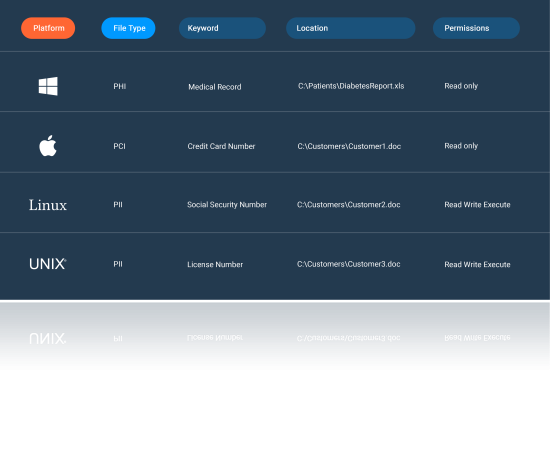Select Read Write Execute in Linux row
The height and width of the screenshot is (459, 550).
[x=477, y=204]
